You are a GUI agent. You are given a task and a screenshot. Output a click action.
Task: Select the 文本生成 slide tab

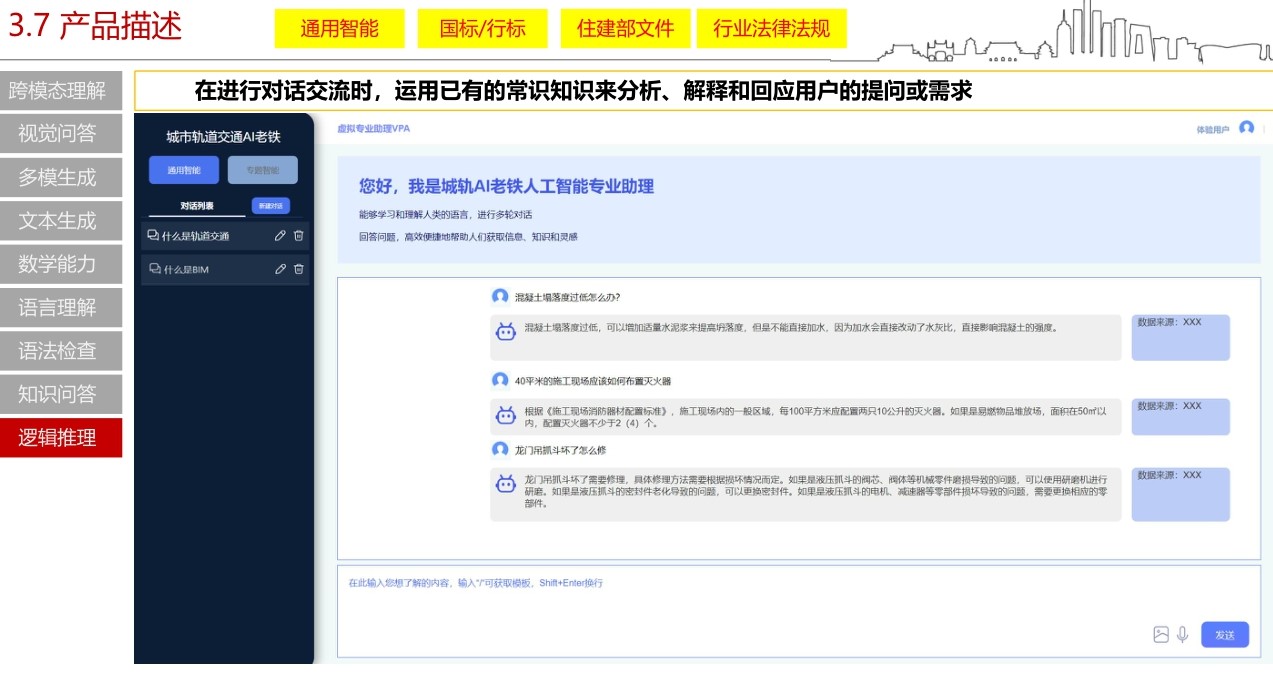click(x=61, y=221)
